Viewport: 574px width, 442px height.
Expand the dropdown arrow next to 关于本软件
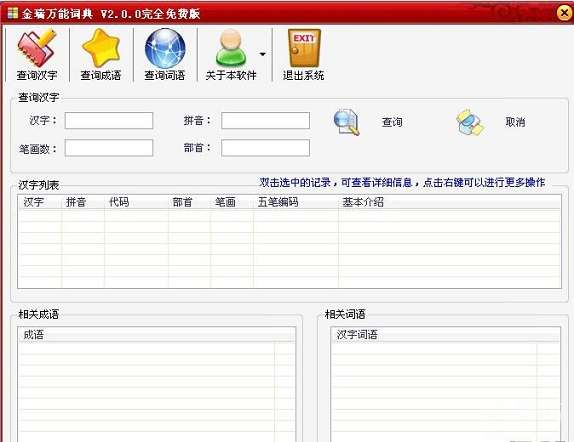[262, 54]
